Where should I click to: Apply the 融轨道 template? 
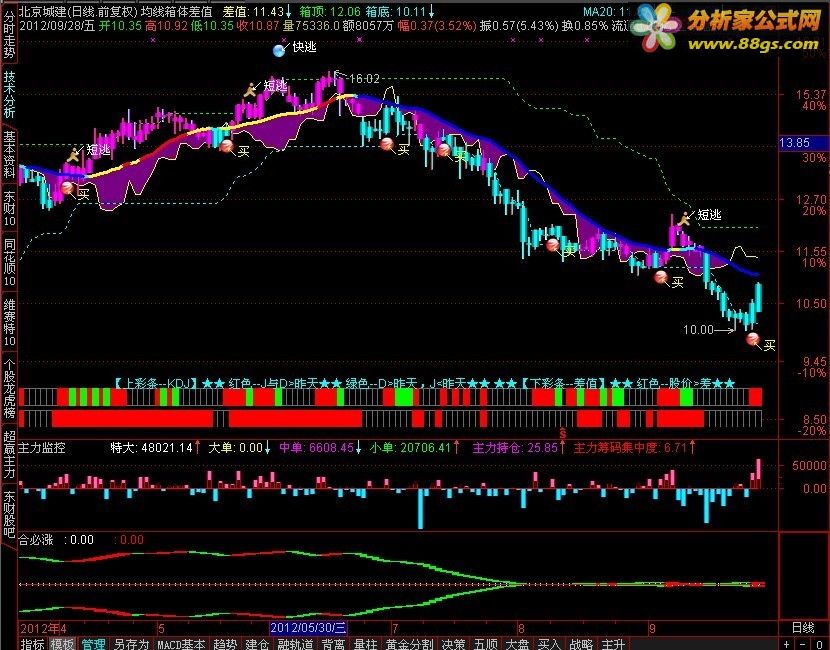(x=295, y=644)
